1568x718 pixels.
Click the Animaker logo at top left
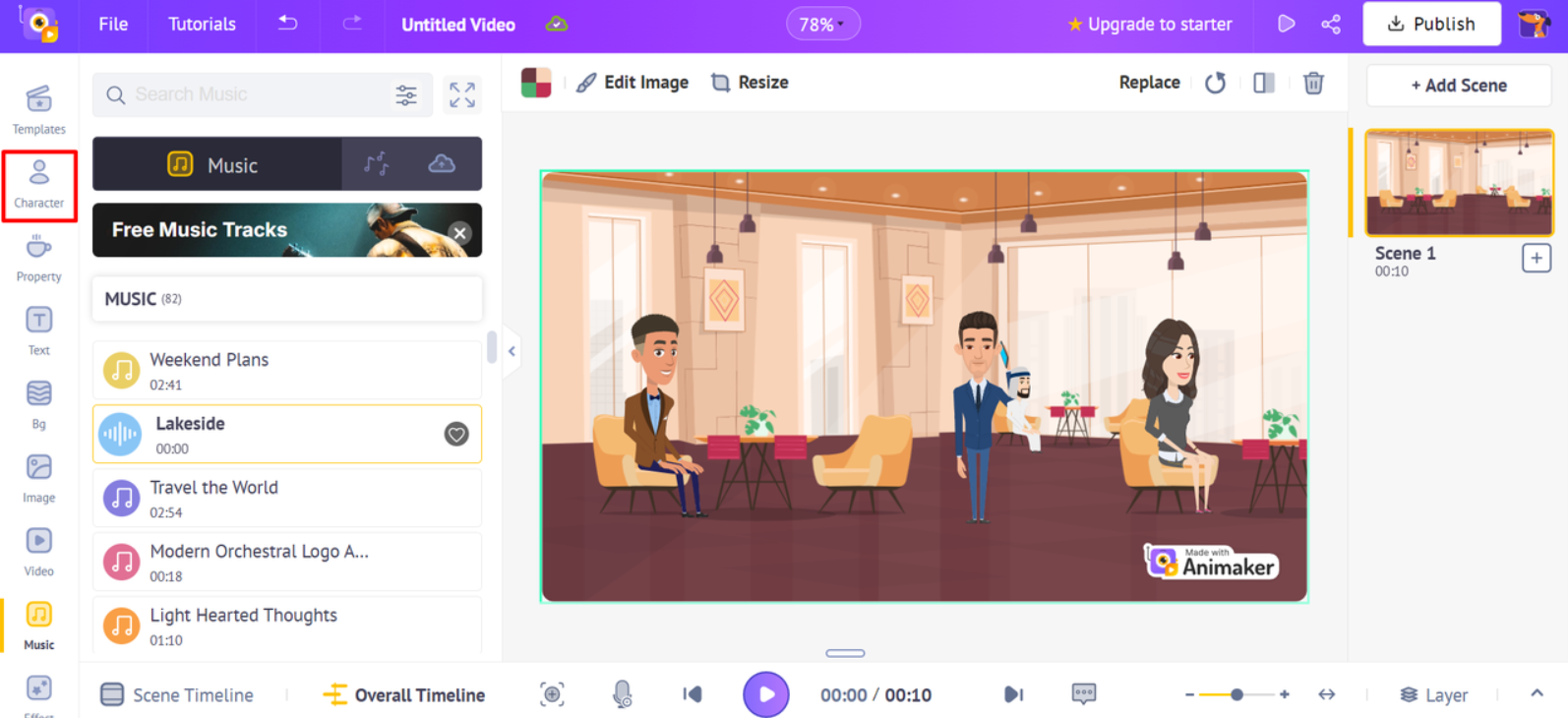(38, 24)
